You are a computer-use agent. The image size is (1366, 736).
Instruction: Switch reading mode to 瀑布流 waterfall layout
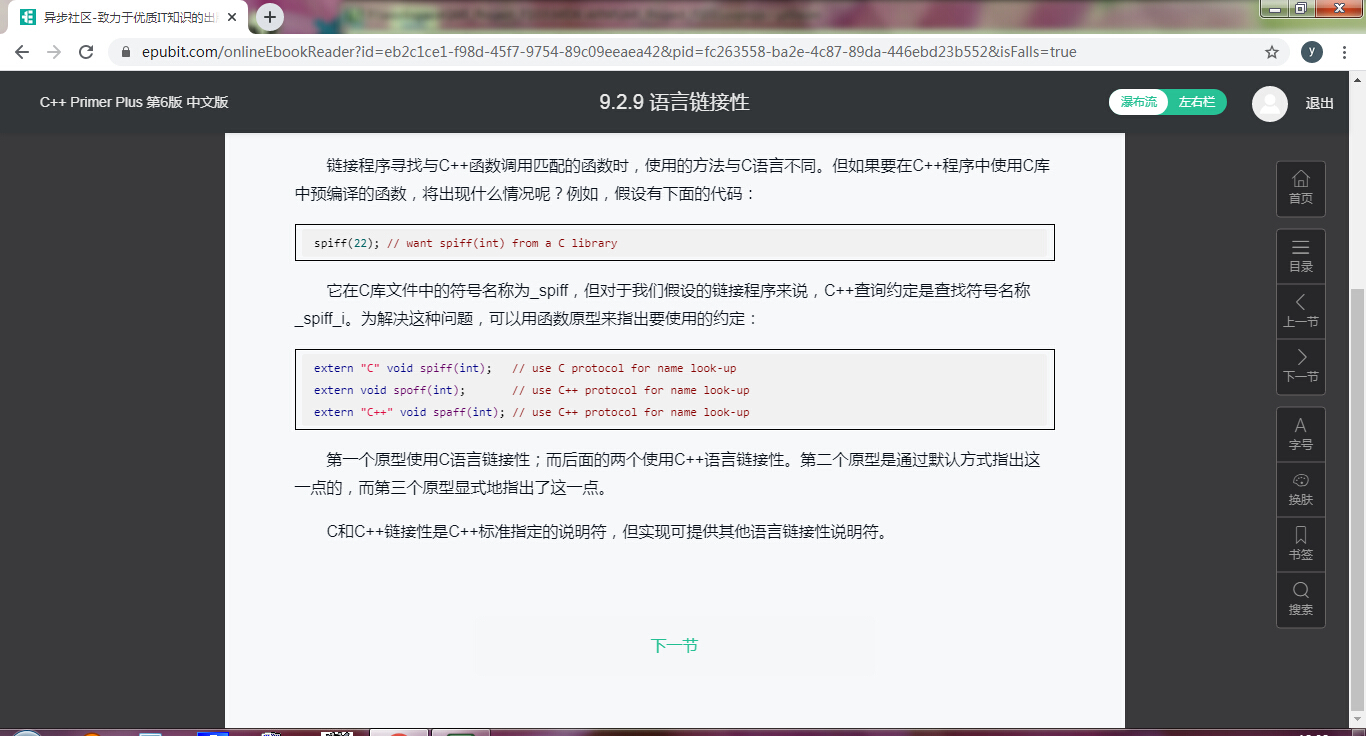(x=1138, y=102)
